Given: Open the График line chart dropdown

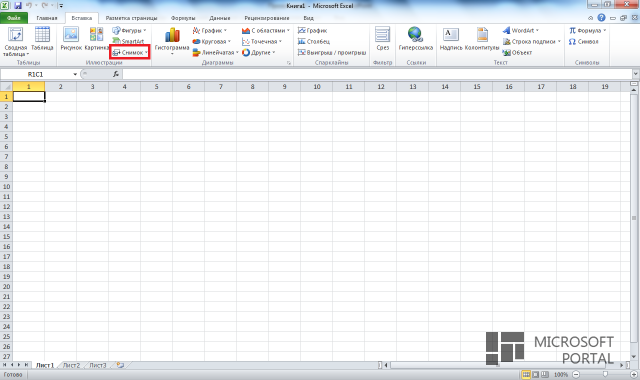Looking at the screenshot, I should coord(209,31).
